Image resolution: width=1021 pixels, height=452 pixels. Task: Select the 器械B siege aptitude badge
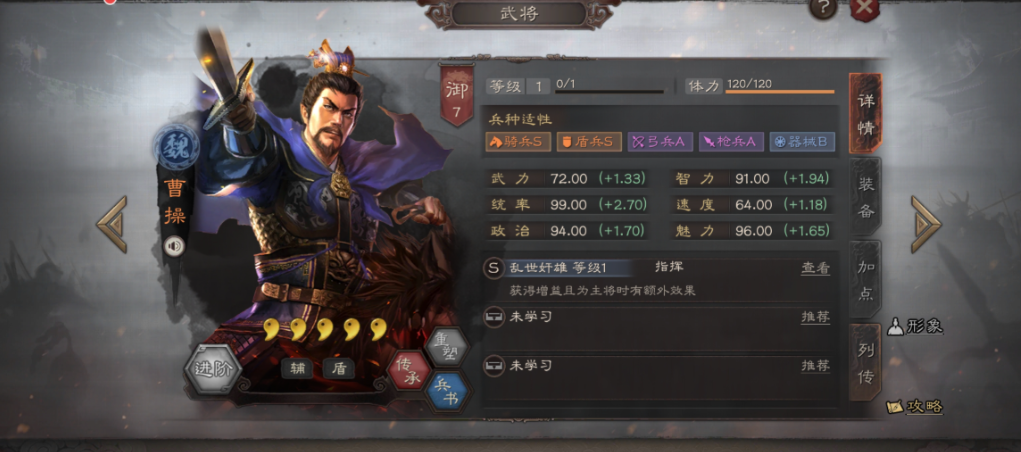pyautogui.click(x=802, y=142)
